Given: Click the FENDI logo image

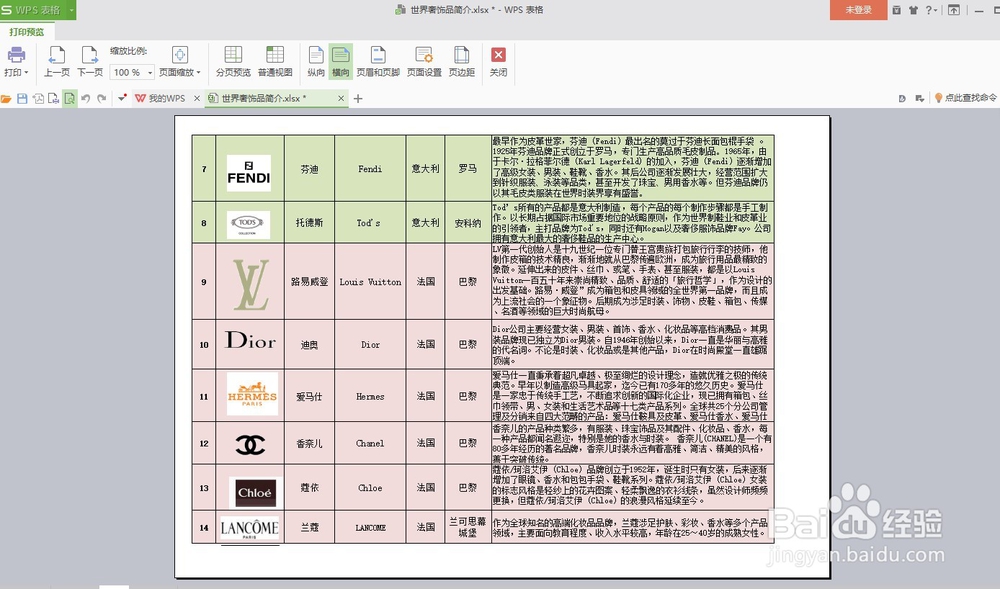Looking at the screenshot, I should coord(249,173).
